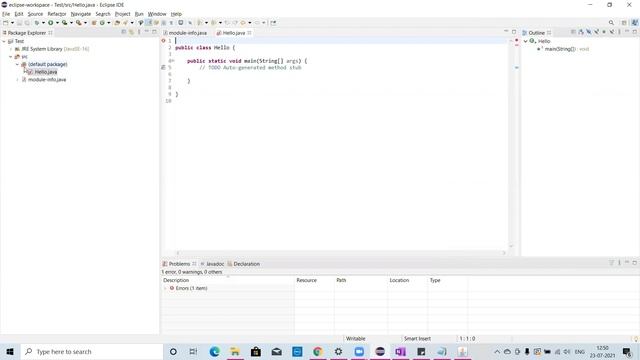Click the Open Perspective icon
Viewport: 640px width, 360px height.
(624, 23)
